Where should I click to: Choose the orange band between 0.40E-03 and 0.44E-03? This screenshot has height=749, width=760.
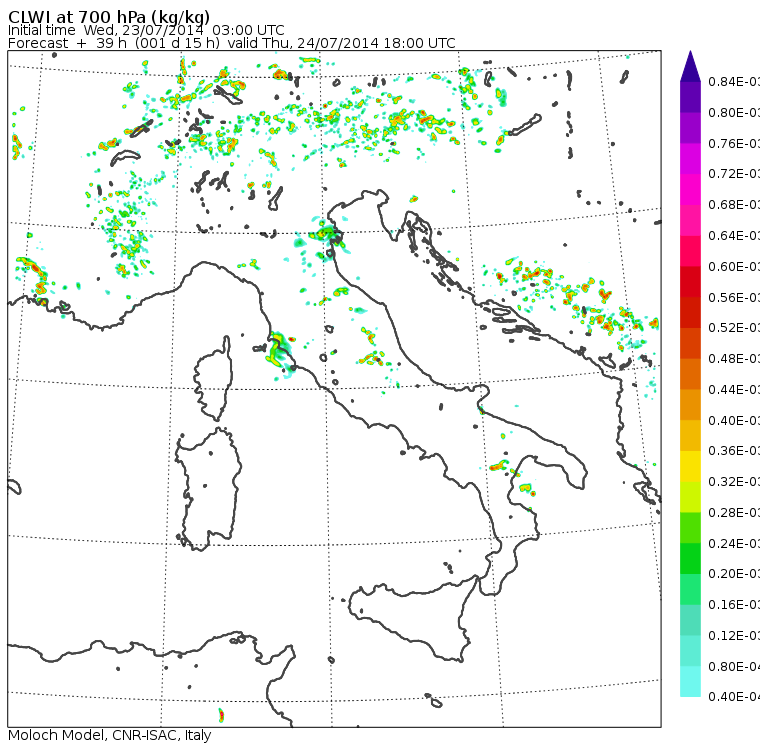(x=690, y=405)
